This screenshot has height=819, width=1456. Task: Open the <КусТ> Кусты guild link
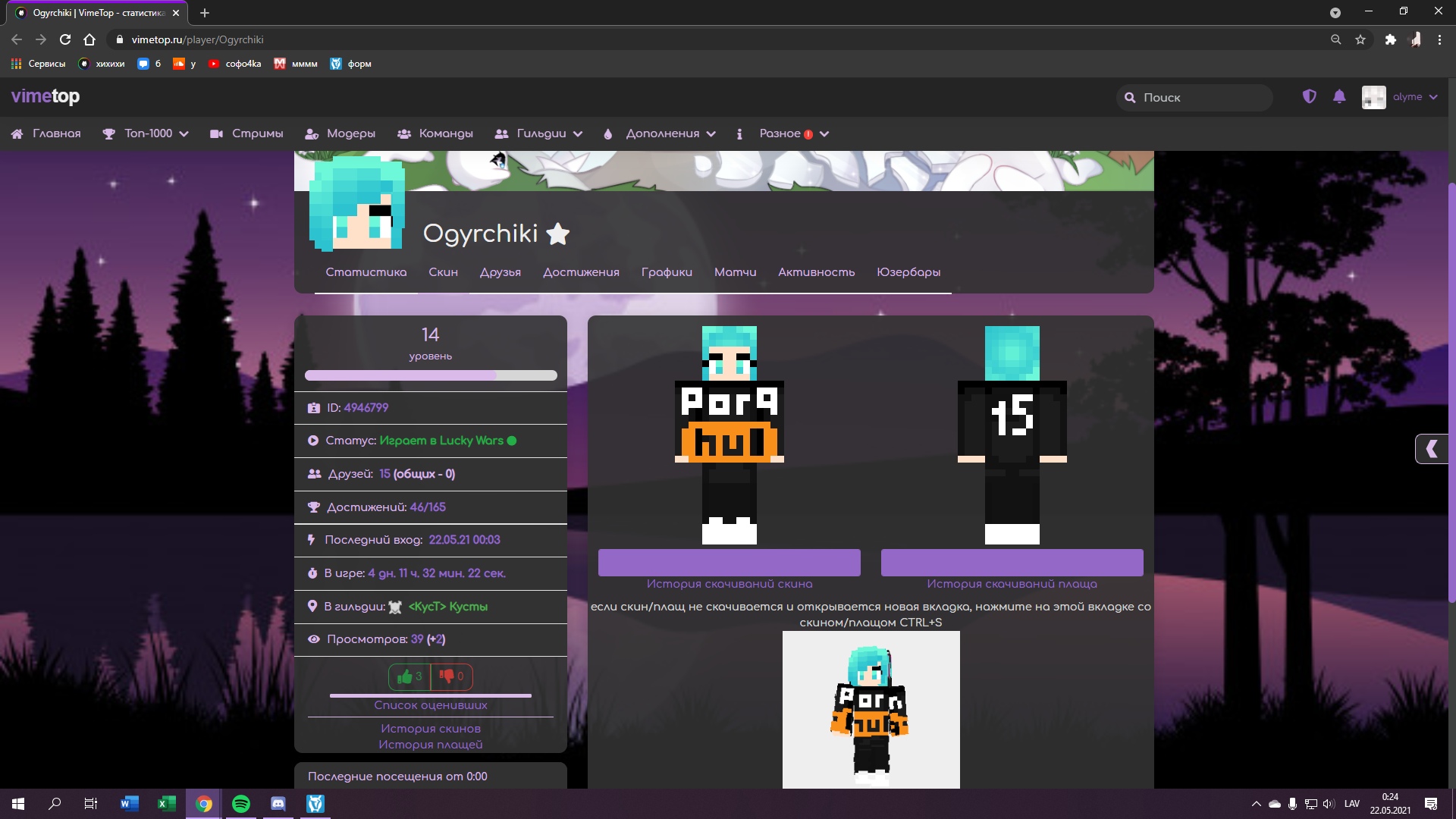click(447, 607)
